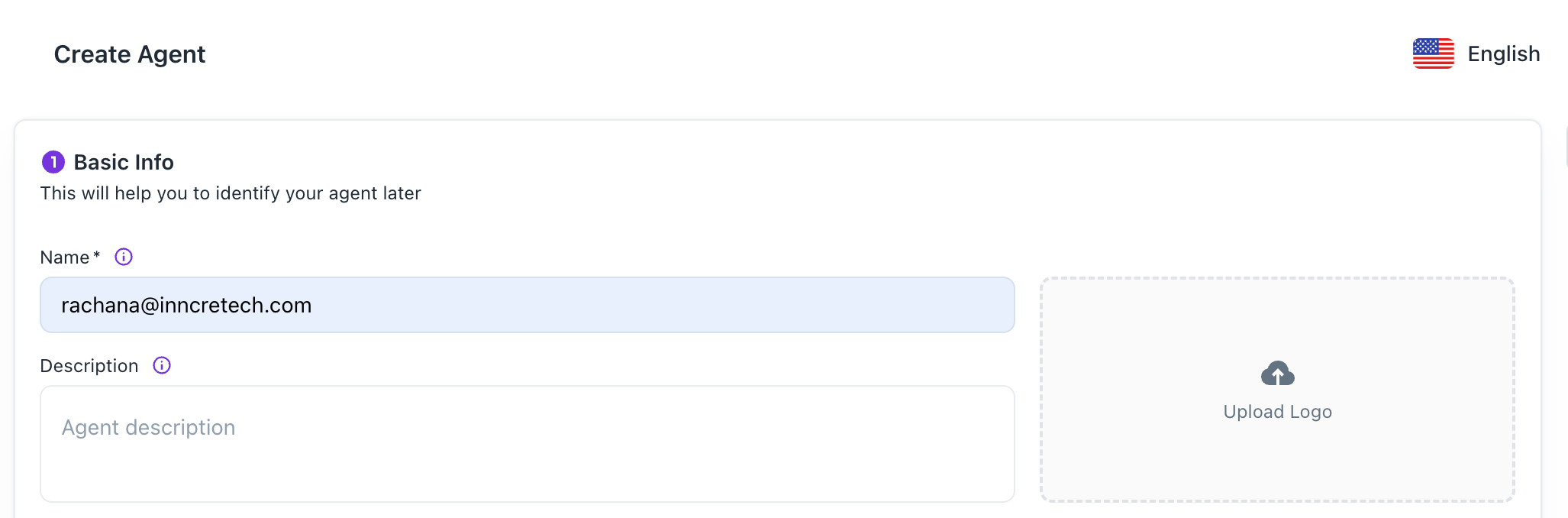1568x518 pixels.
Task: Click the Create Agent page title
Action: coord(130,54)
